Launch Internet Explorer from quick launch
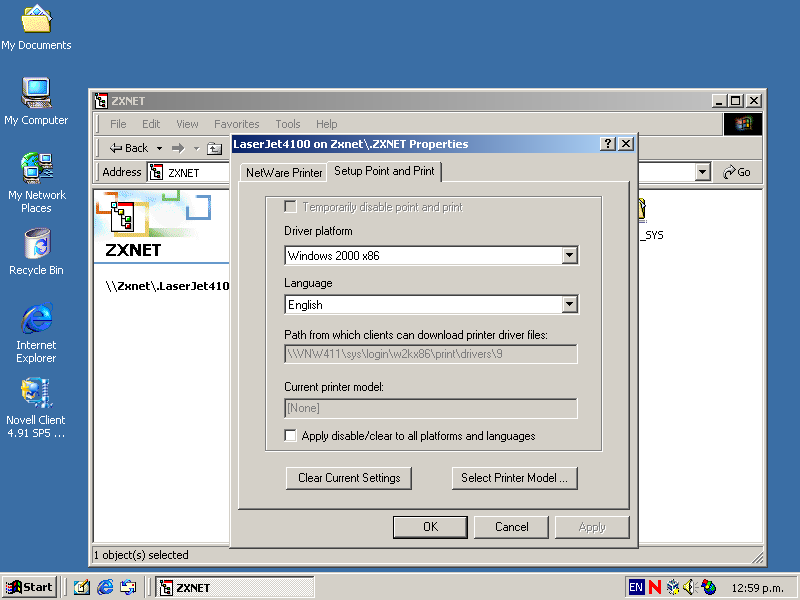This screenshot has width=800, height=600. [x=105, y=587]
